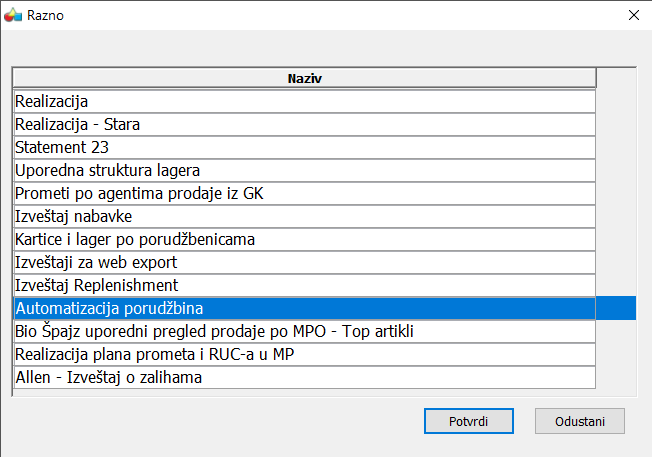The image size is (652, 457).
Task: Click the Naziv column header
Action: click(305, 78)
